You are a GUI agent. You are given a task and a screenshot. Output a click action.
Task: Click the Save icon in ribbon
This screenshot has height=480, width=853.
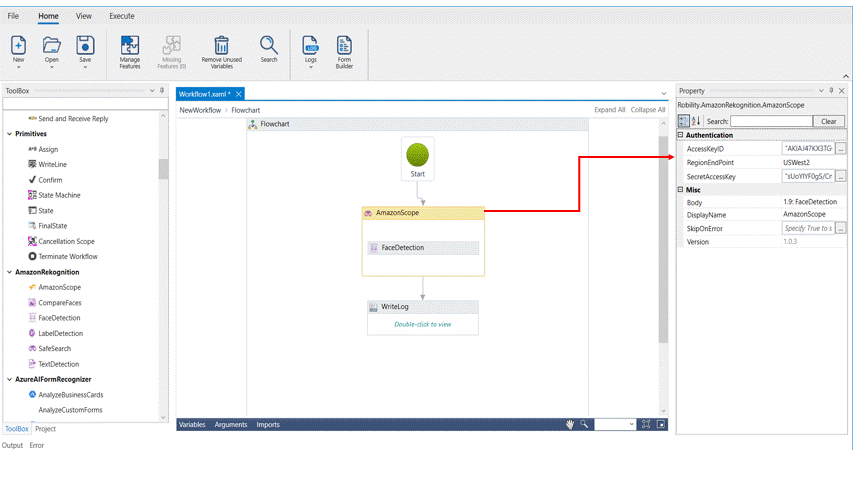tap(85, 46)
